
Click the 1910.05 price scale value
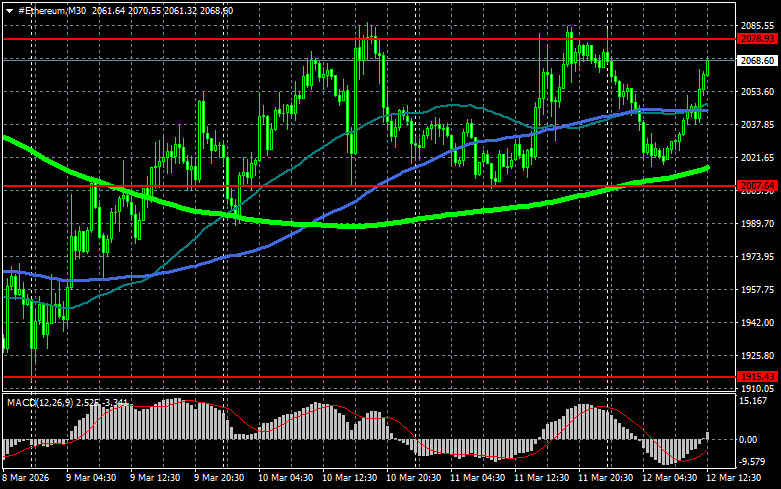click(758, 388)
